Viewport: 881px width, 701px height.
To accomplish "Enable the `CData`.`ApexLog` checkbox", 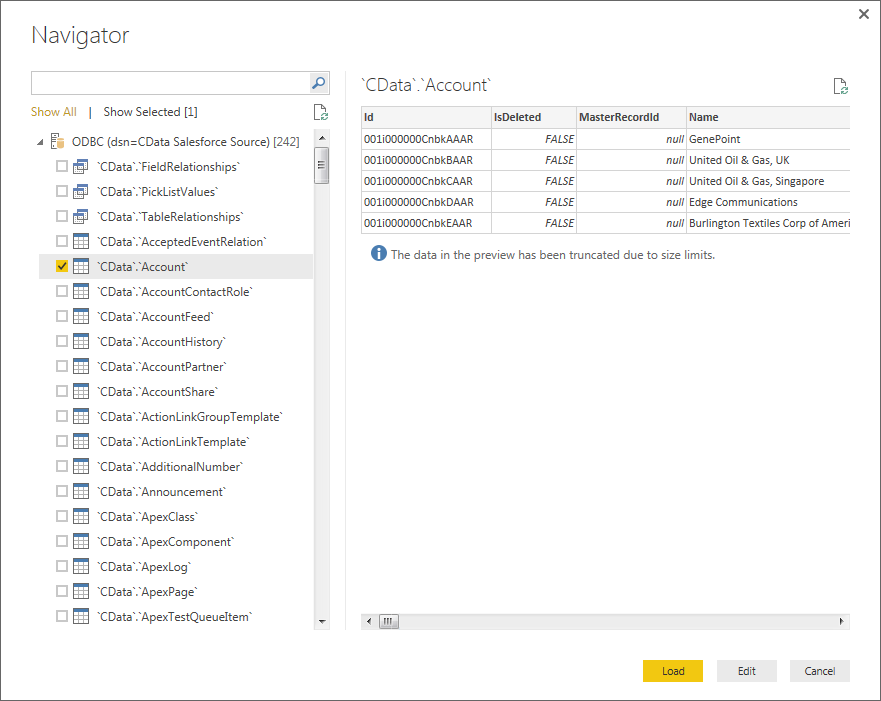I will 60,566.
